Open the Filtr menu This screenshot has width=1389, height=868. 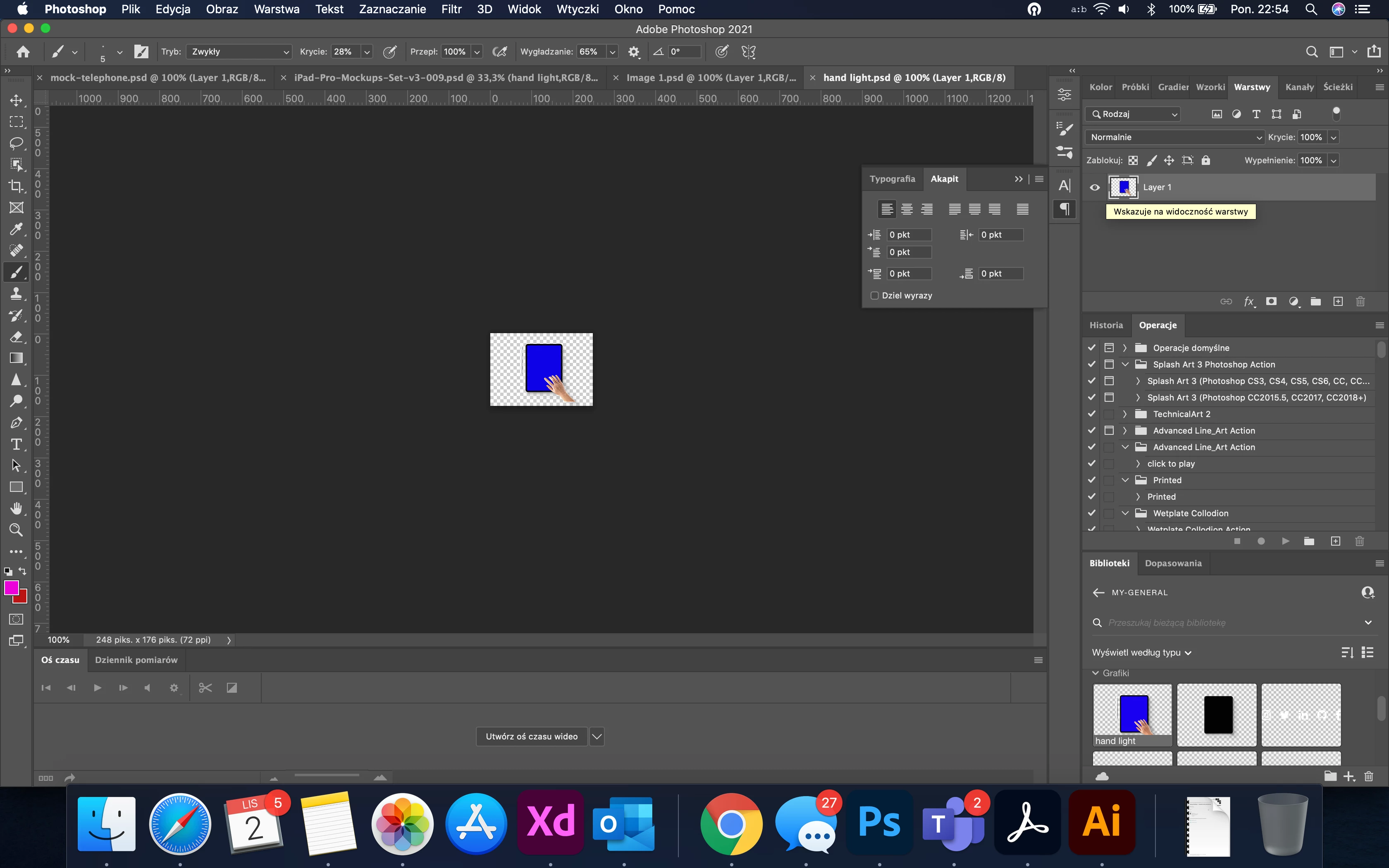451,9
